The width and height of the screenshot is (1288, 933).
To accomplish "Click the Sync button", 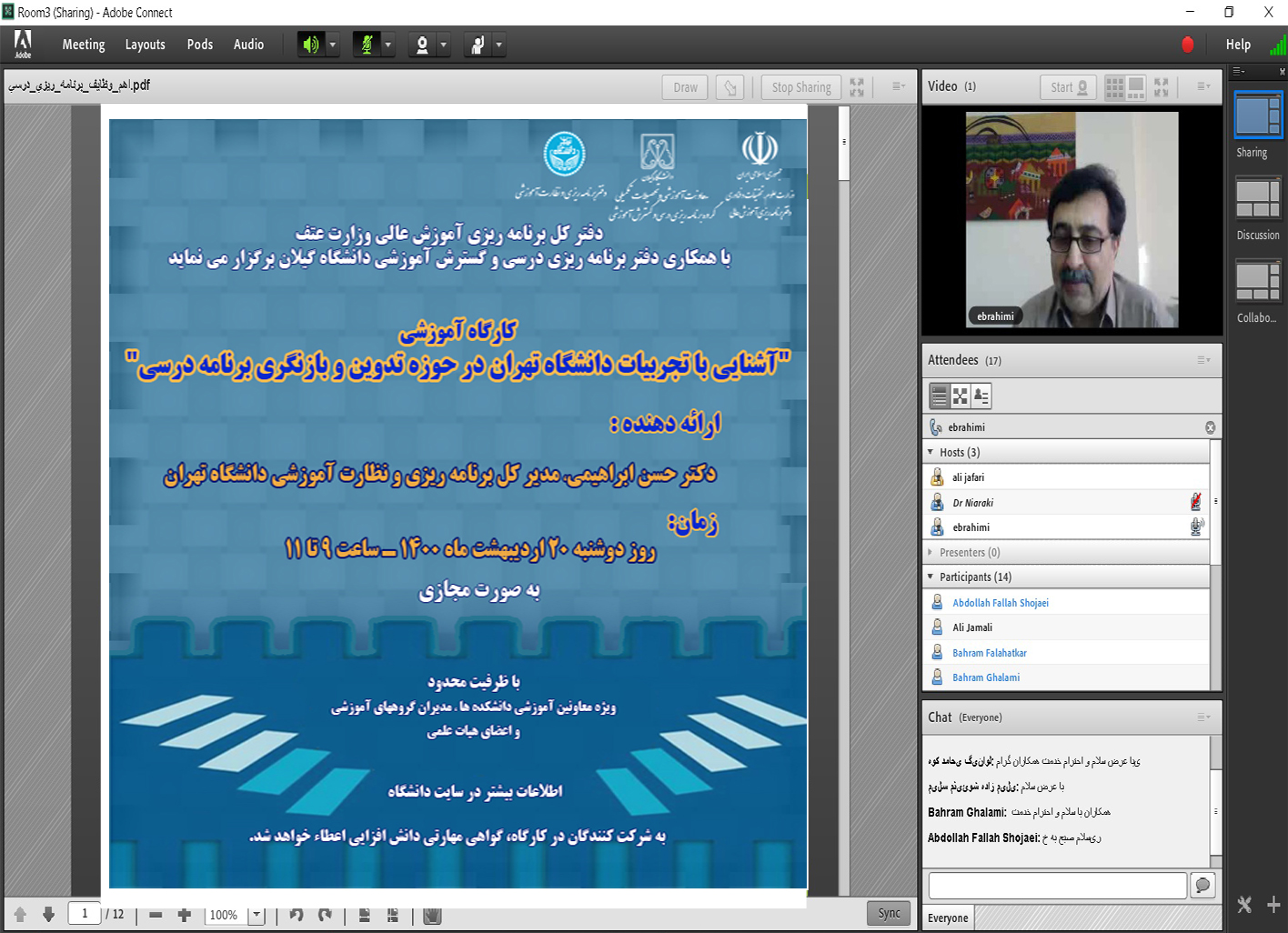I will [889, 913].
